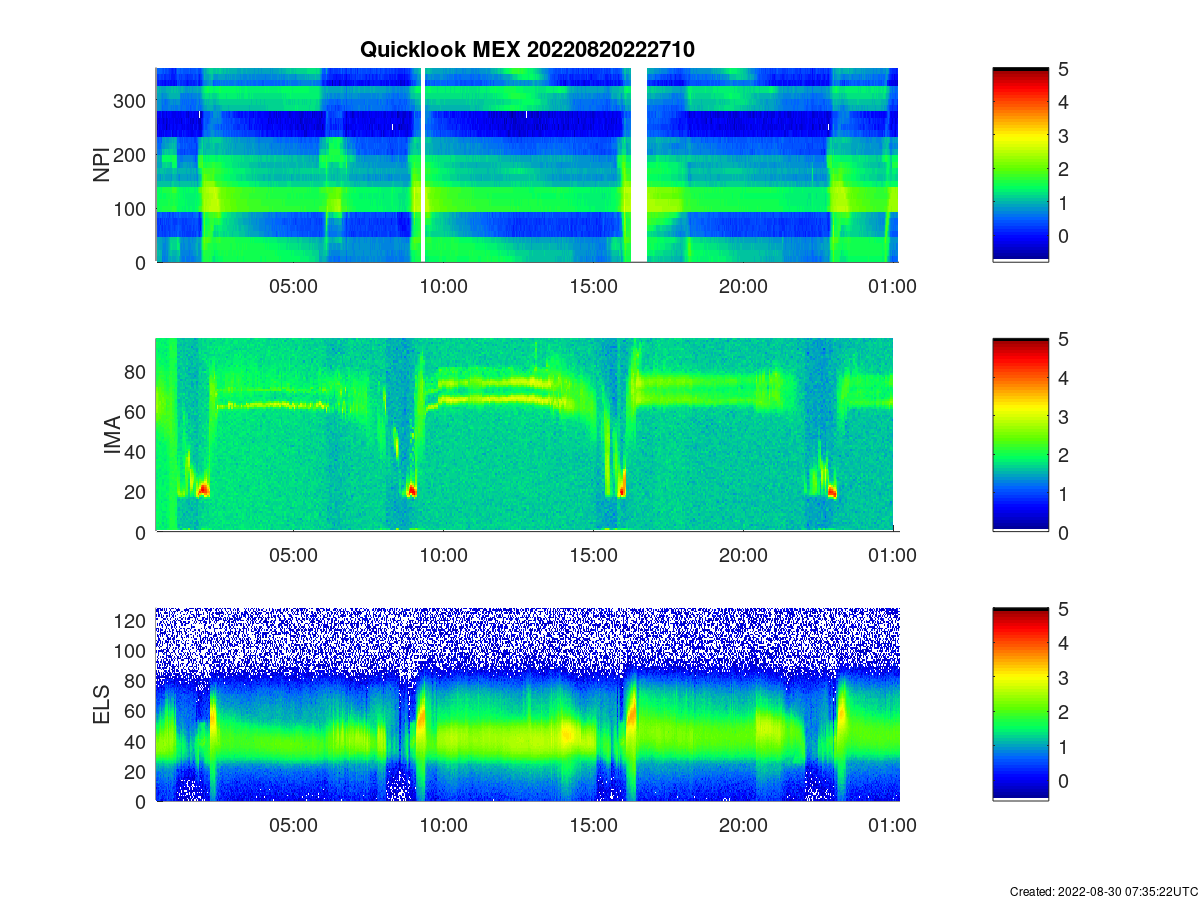Click the 40 tick on the ELS y-axis
The width and height of the screenshot is (1200, 900).
tap(136, 741)
